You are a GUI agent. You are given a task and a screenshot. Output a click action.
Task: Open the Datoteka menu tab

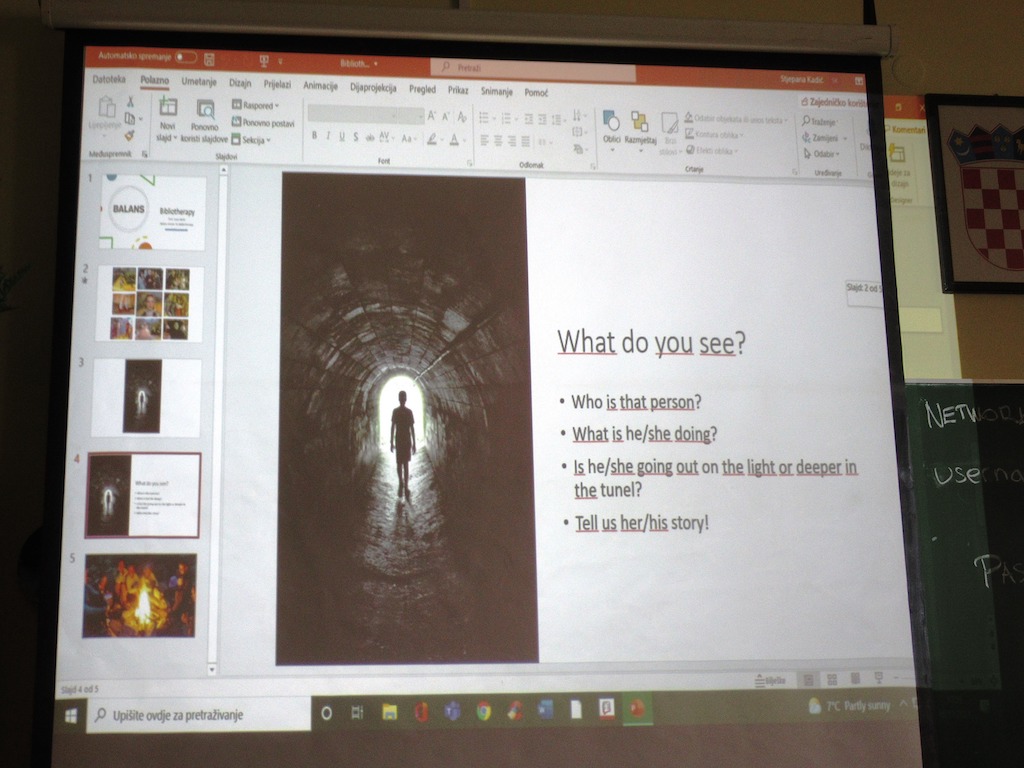point(109,79)
